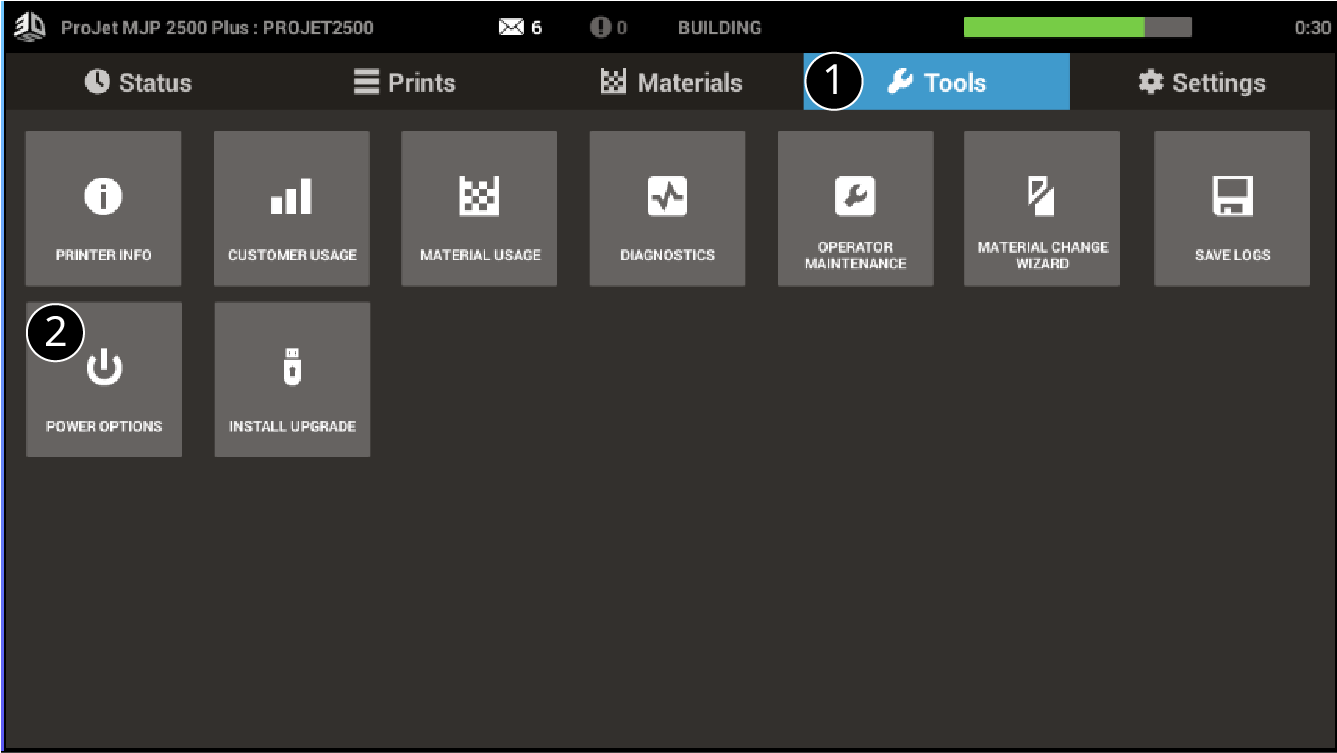The image size is (1337, 753).
Task: Click the BUILDING status text
Action: 719,28
